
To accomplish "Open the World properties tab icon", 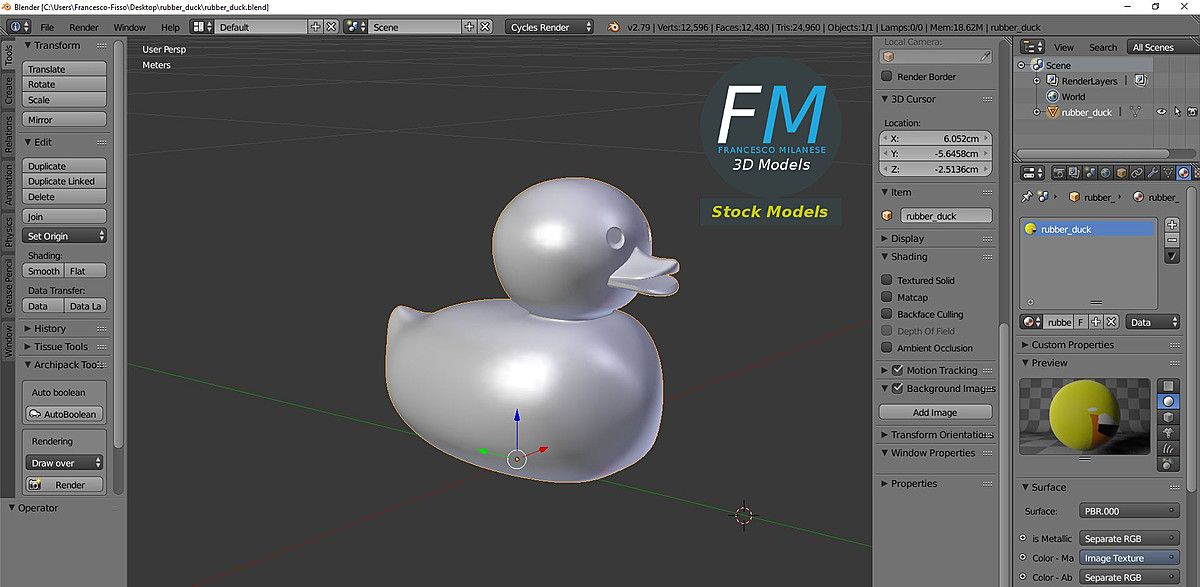I will [x=1105, y=173].
